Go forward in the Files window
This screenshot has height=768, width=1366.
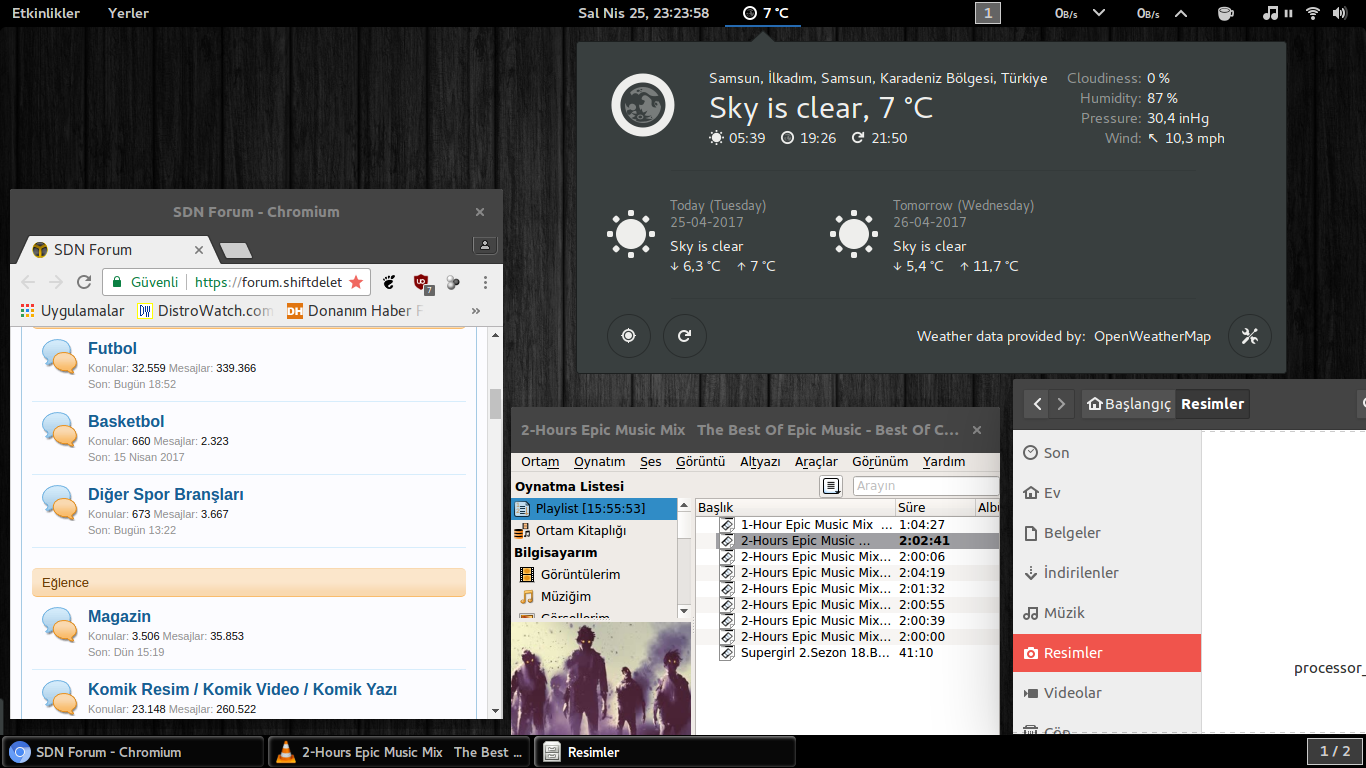pos(1062,404)
